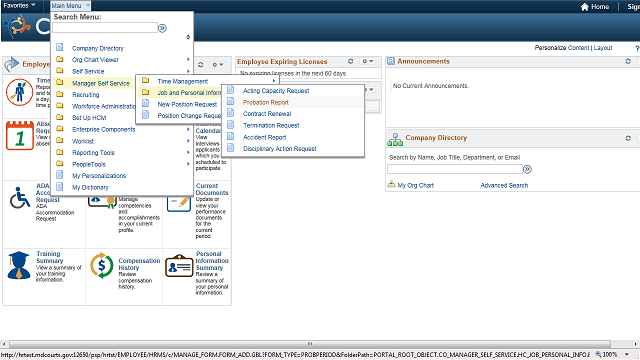Select Acting Capacity Request
The width and height of the screenshot is (640, 360).
276,91
